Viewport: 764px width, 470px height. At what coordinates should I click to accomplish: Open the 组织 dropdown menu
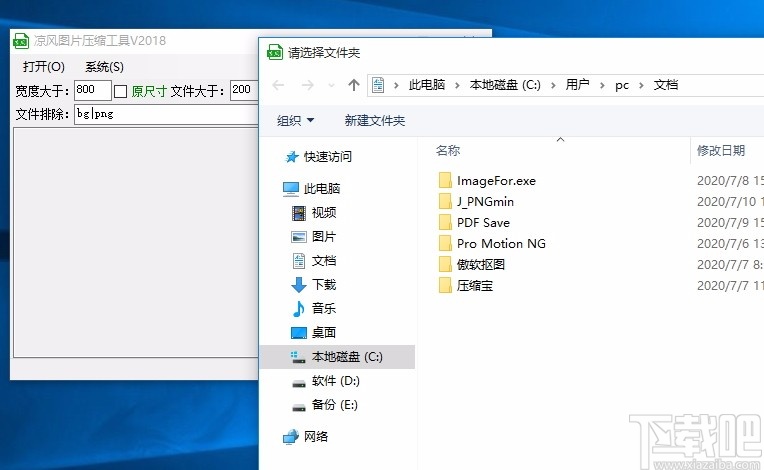coord(295,121)
